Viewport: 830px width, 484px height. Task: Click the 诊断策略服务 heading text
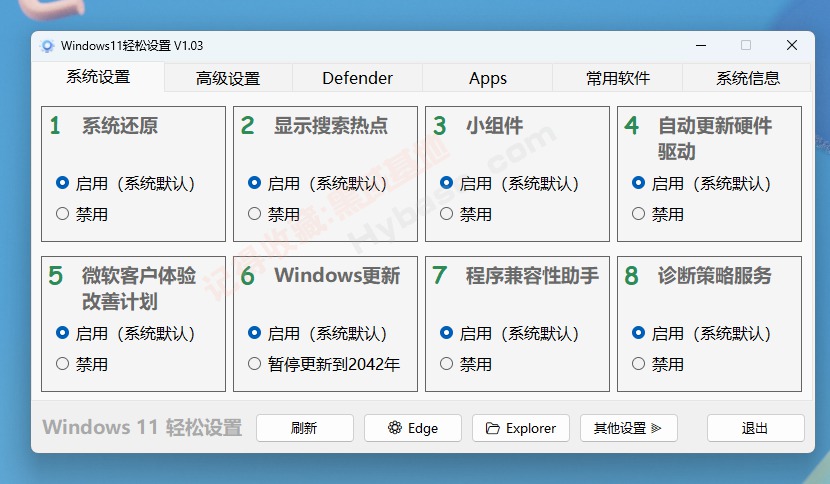click(x=715, y=276)
